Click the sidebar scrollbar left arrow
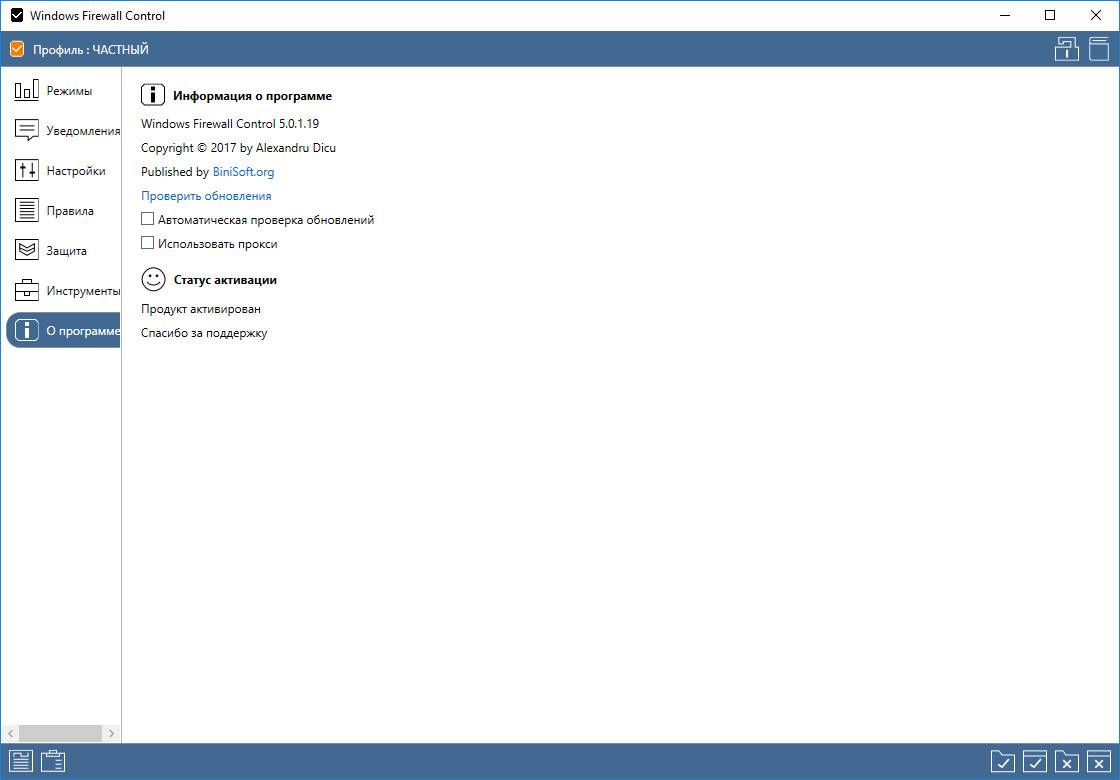Viewport: 1120px width, 780px height. [x=10, y=734]
